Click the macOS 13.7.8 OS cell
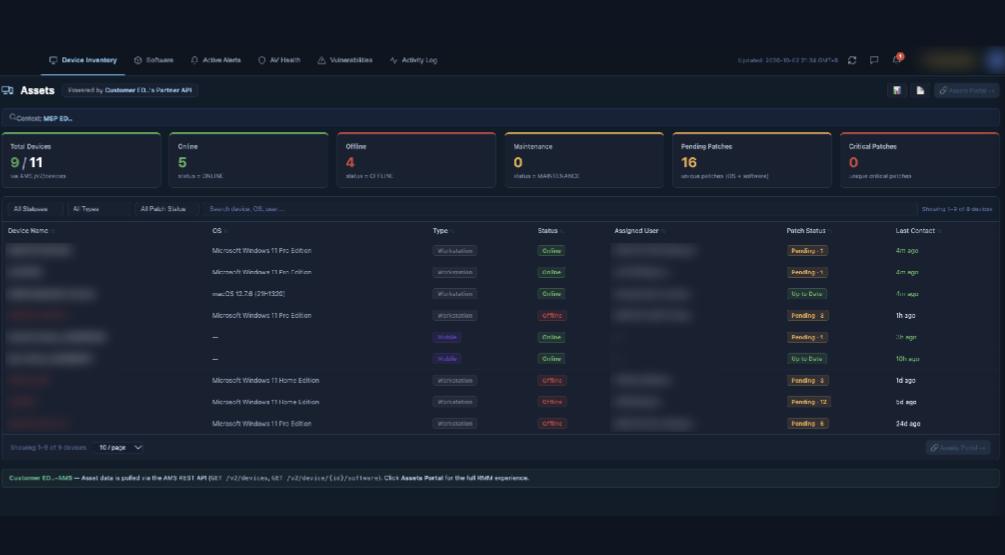The image size is (1005, 555). (249, 294)
